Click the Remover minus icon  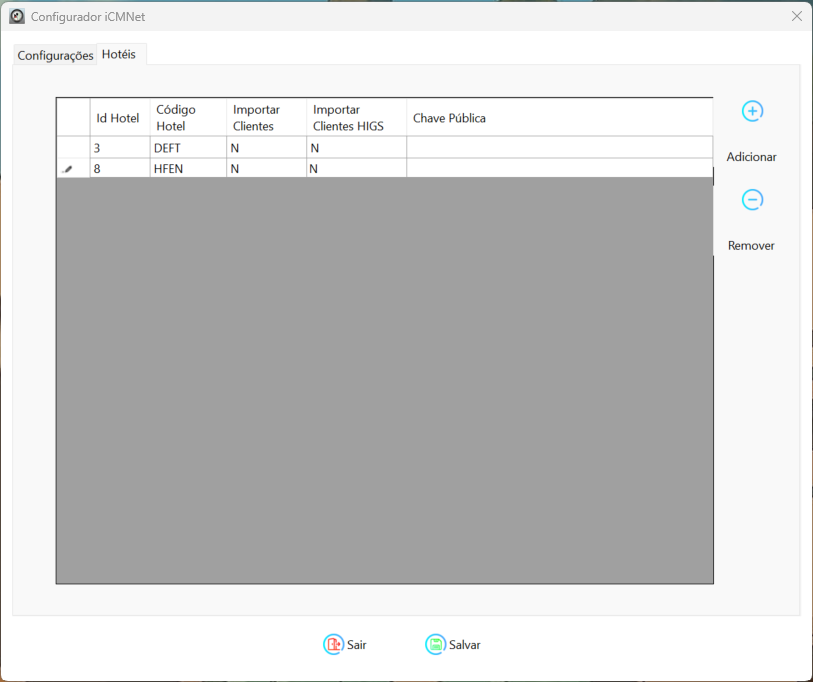[752, 200]
